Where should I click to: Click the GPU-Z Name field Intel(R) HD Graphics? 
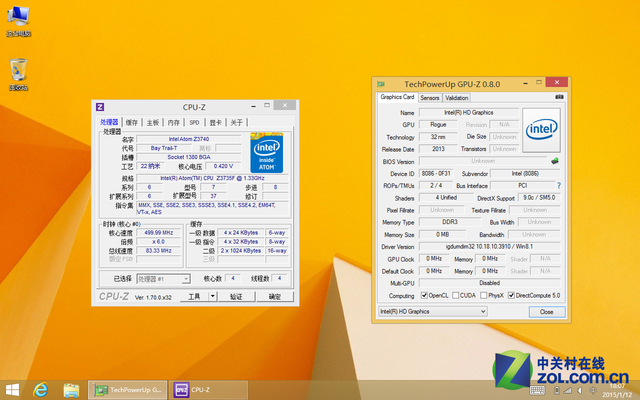coord(469,113)
